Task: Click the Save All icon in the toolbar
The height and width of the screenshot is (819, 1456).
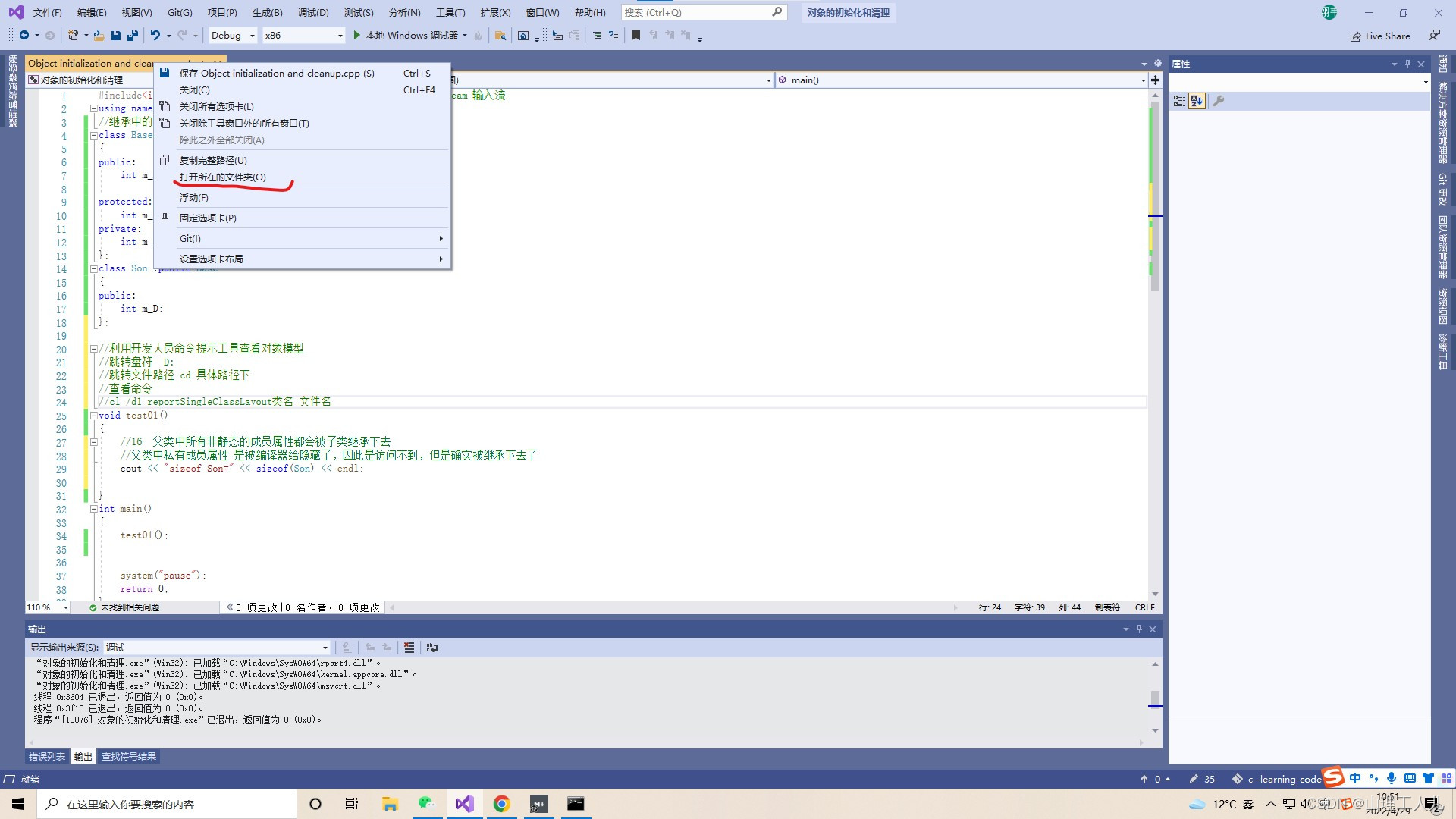Action: pos(132,35)
